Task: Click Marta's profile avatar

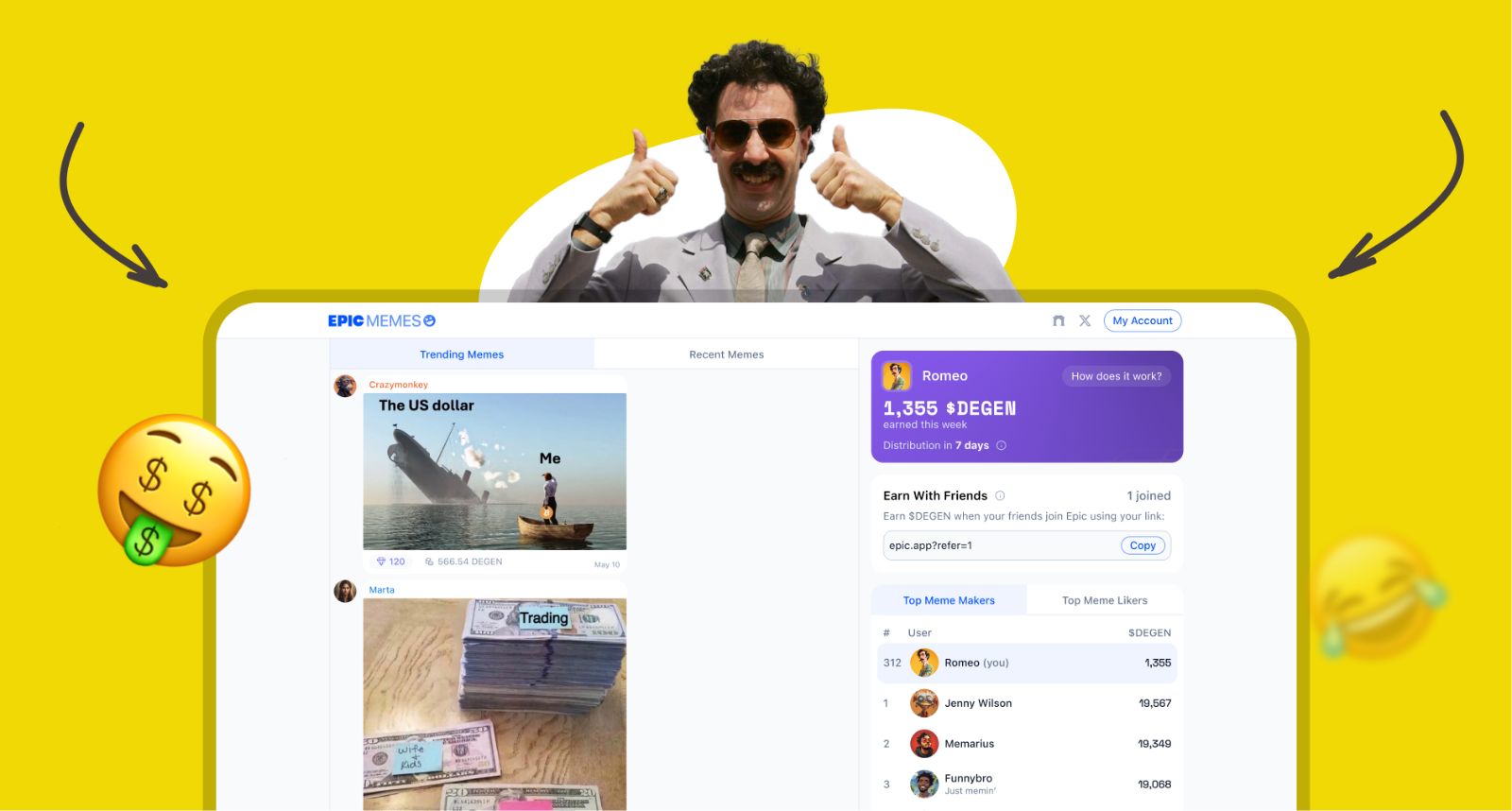Action: pos(346,592)
